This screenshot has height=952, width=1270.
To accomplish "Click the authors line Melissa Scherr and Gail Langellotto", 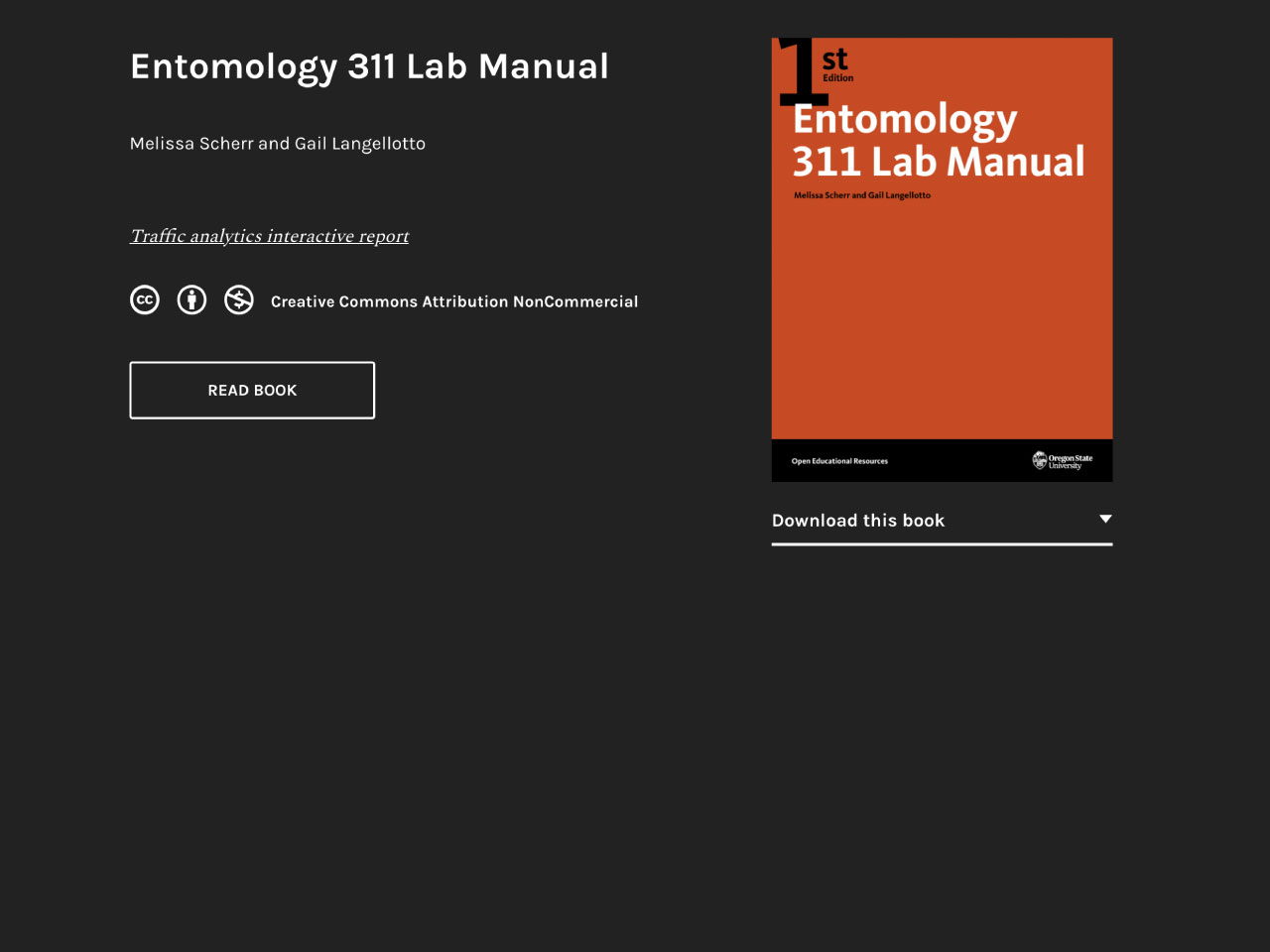I will pyautogui.click(x=278, y=144).
